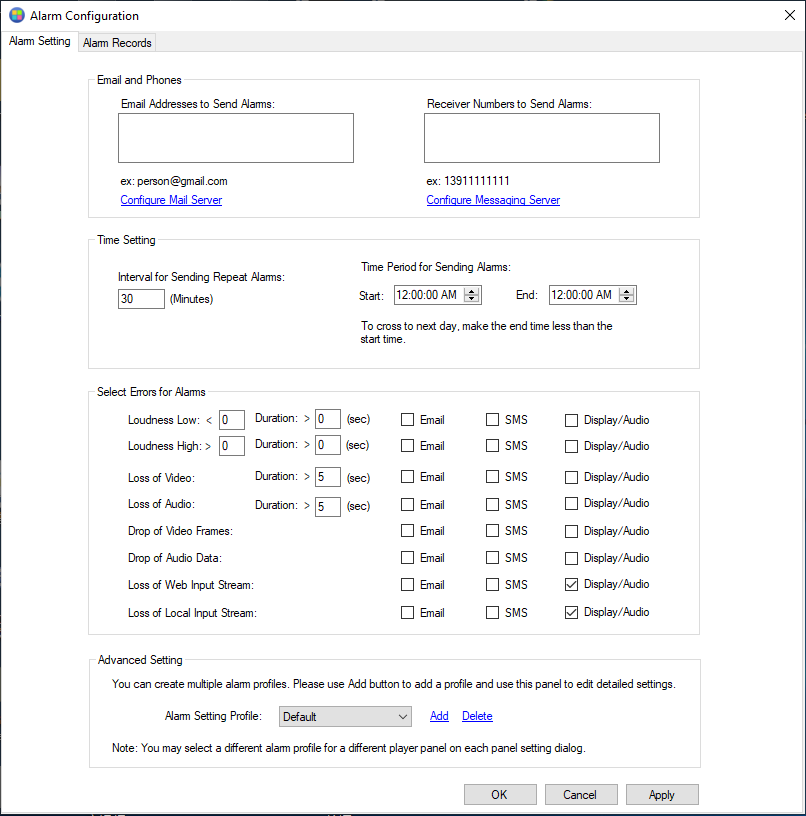Click the Receiver Numbers to Send Alarms box
This screenshot has width=806, height=816.
tap(542, 138)
